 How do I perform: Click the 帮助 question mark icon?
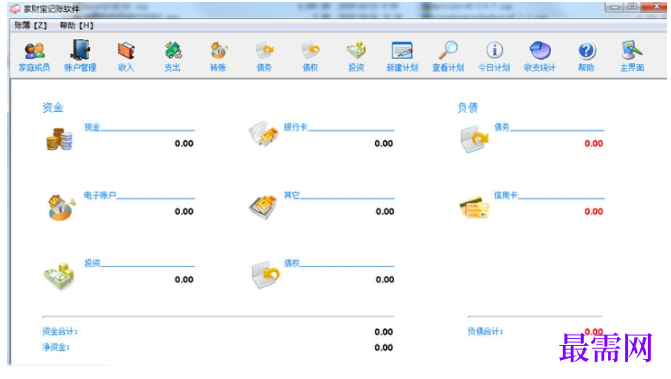[586, 56]
